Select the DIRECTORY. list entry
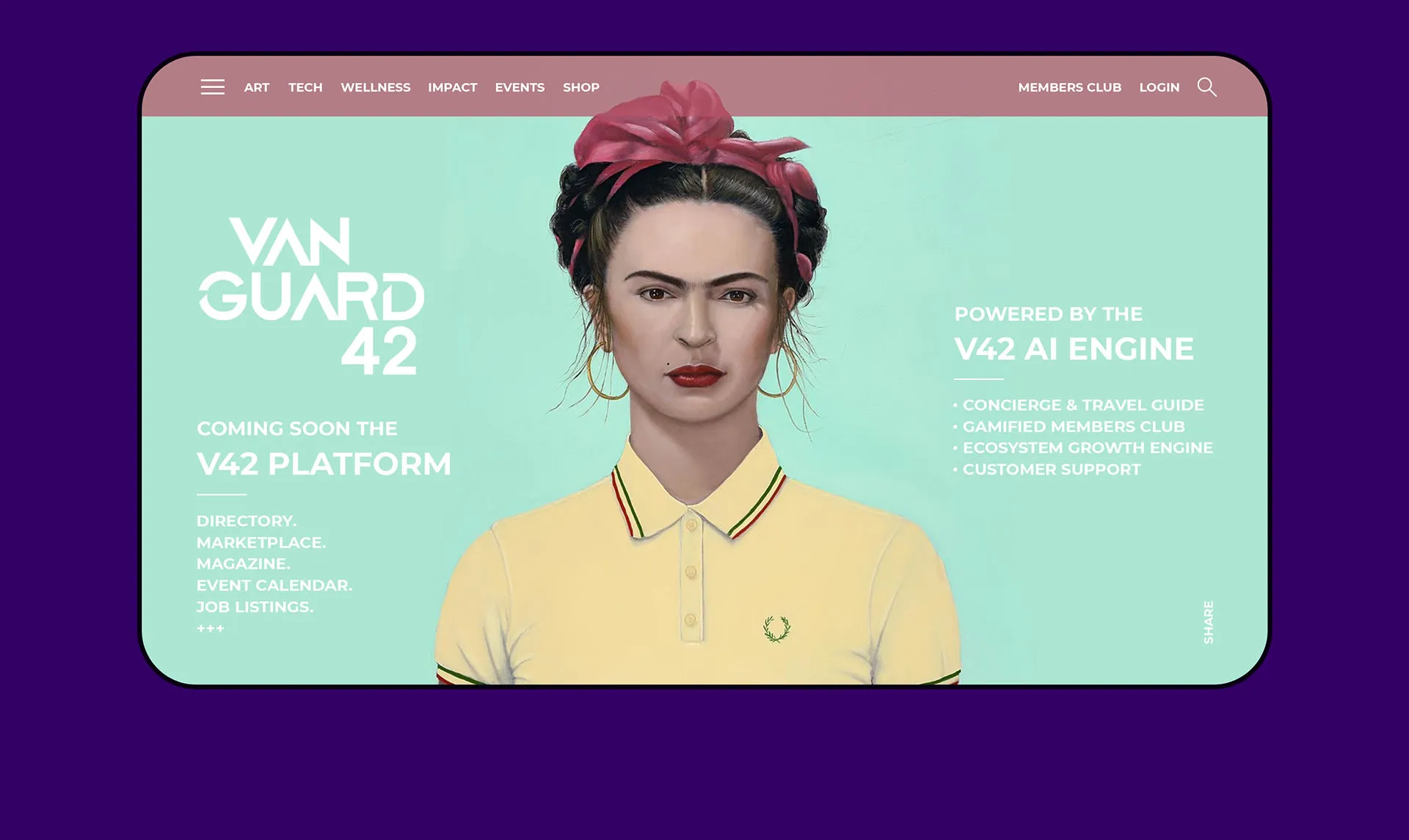This screenshot has height=840, width=1409. pos(247,521)
